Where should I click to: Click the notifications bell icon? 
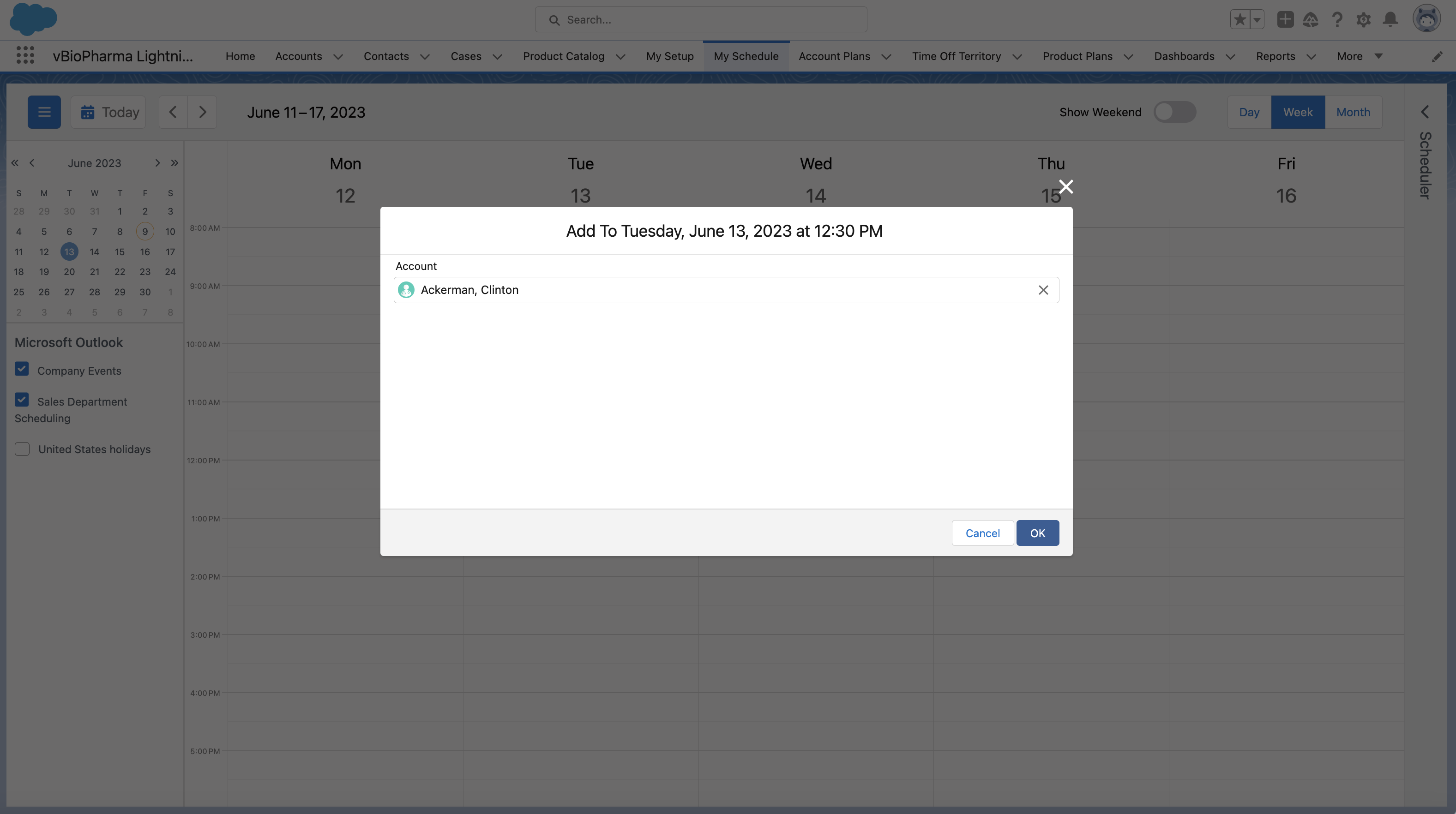coord(1390,20)
